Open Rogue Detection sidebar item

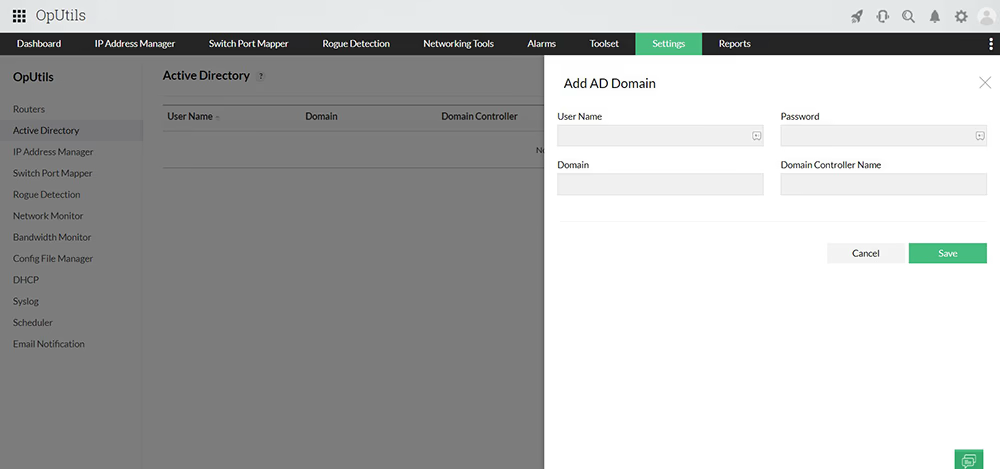pyautogui.click(x=47, y=195)
